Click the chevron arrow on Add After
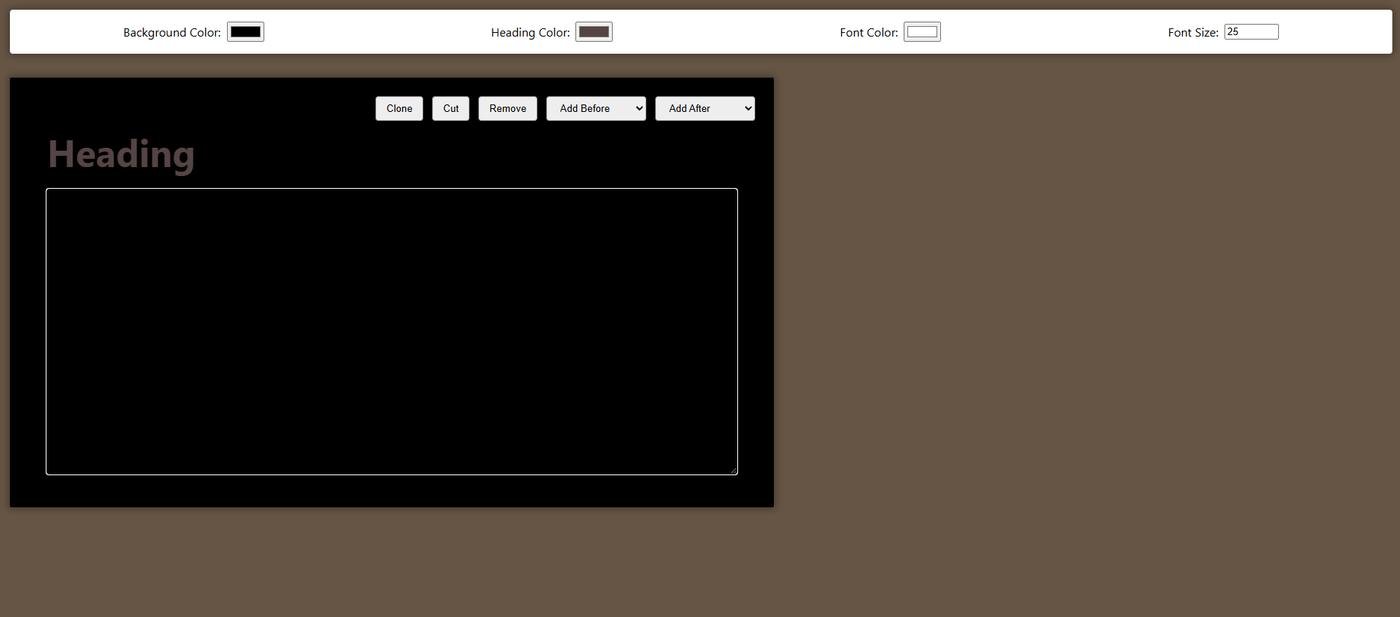This screenshot has width=1400, height=617. 748,108
